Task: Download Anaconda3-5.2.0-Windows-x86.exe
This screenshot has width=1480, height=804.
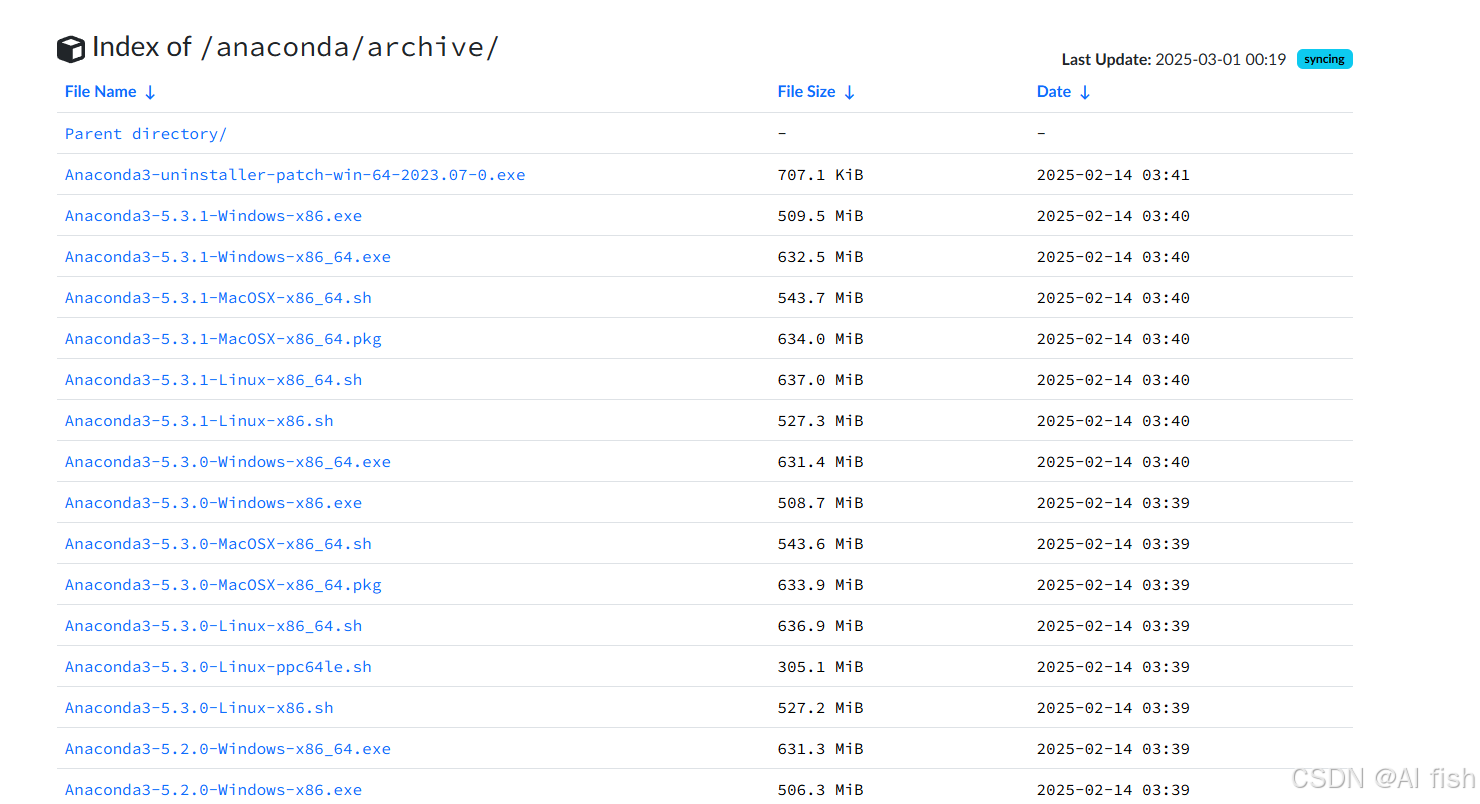Action: point(214,790)
